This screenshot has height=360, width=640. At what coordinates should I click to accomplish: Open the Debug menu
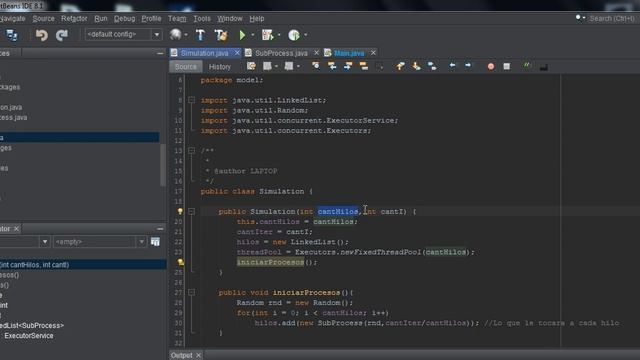pos(124,19)
